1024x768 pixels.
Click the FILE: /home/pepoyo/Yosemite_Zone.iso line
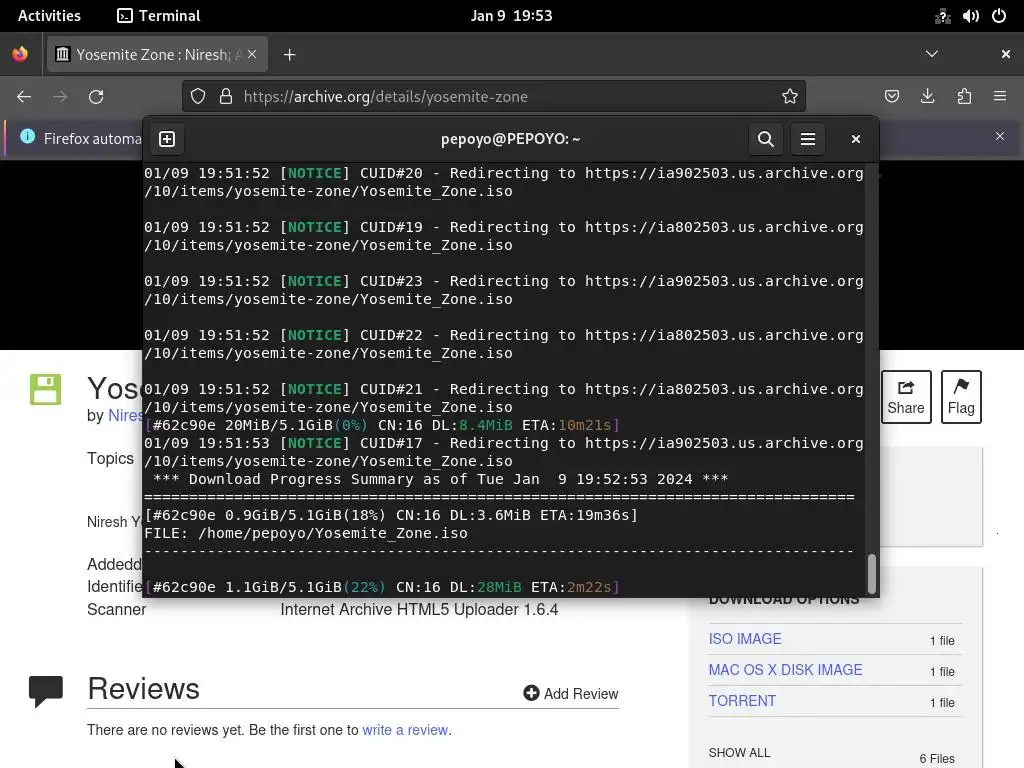pyautogui.click(x=306, y=534)
